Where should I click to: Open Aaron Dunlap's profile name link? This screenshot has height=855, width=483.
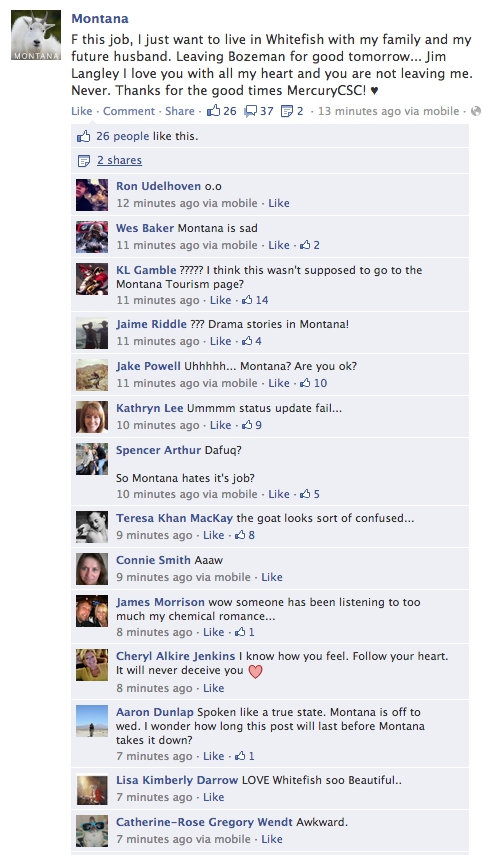click(154, 712)
